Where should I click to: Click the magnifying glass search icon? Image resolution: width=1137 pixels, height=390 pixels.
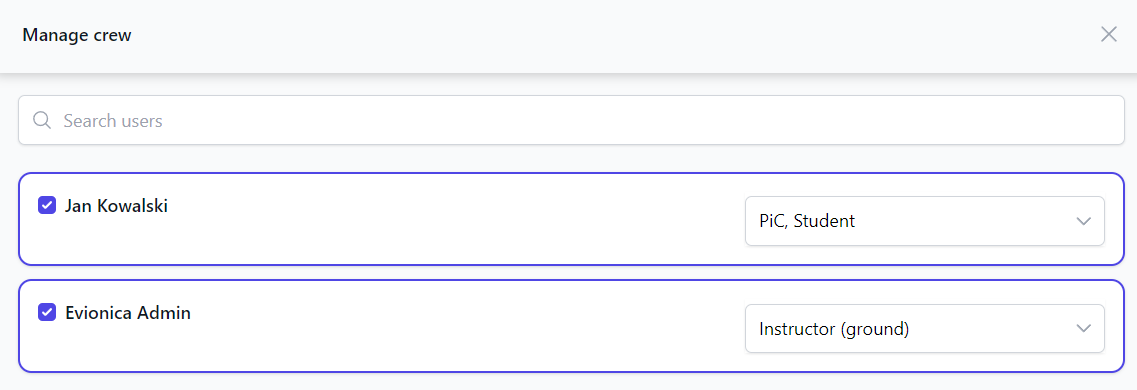pyautogui.click(x=42, y=120)
